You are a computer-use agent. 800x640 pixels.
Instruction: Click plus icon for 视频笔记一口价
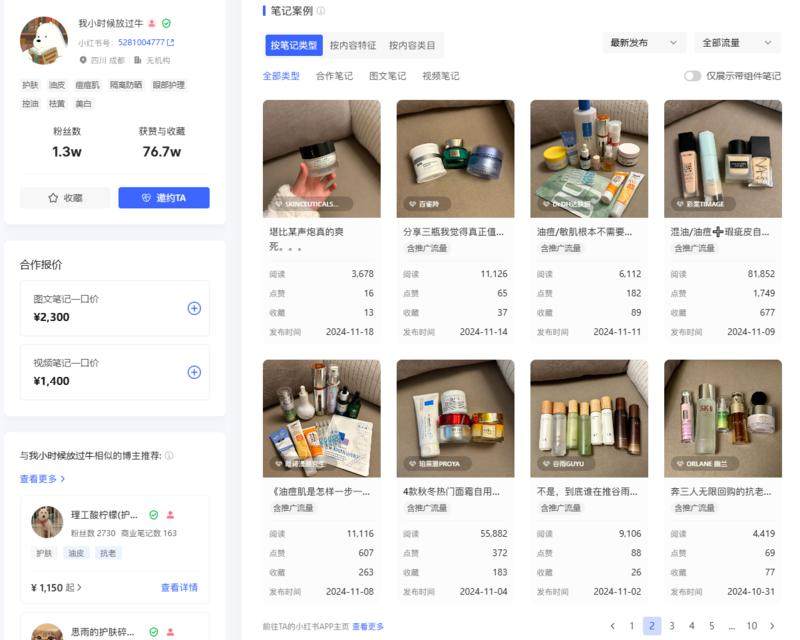tap(194, 372)
